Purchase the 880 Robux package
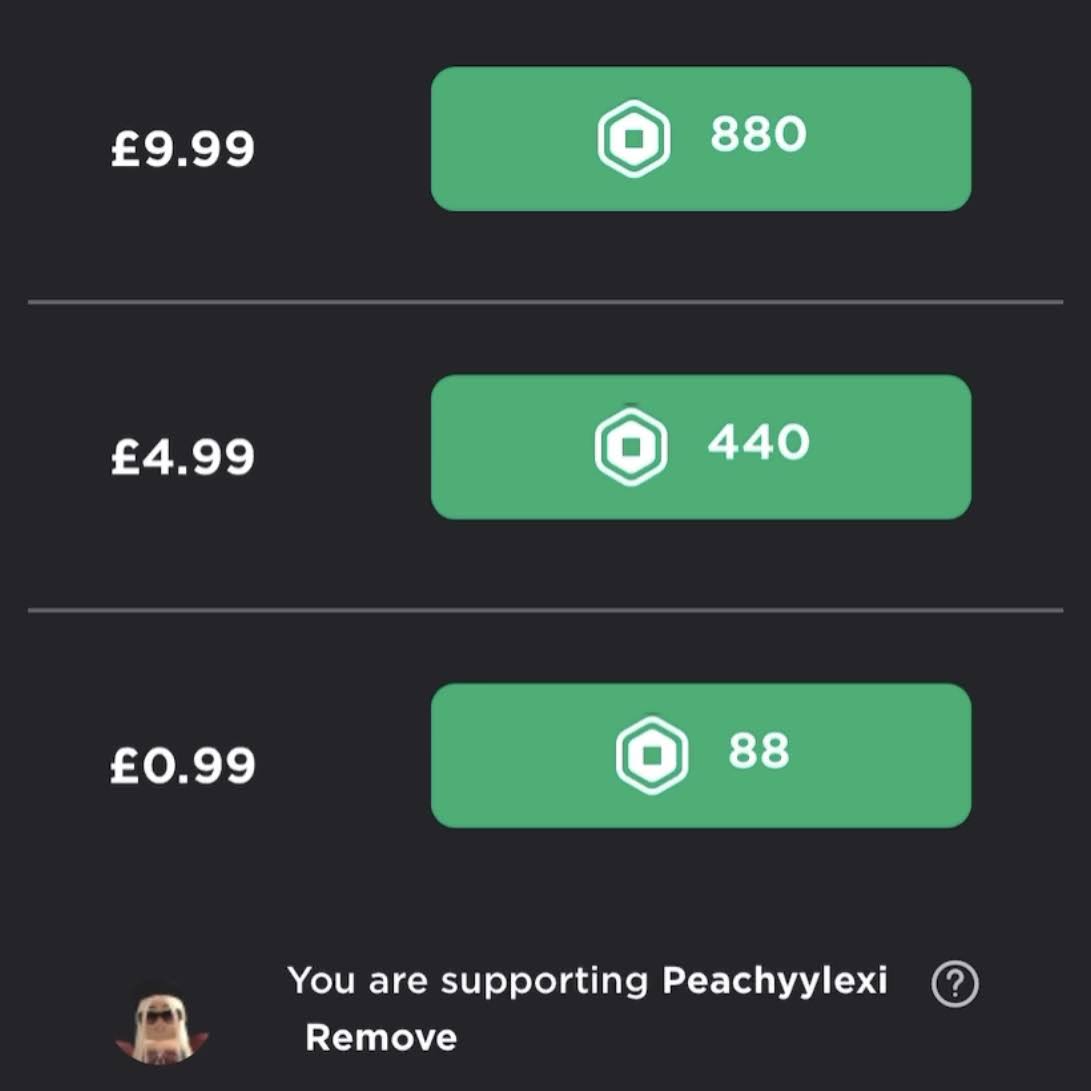The height and width of the screenshot is (1091, 1091). (x=700, y=139)
